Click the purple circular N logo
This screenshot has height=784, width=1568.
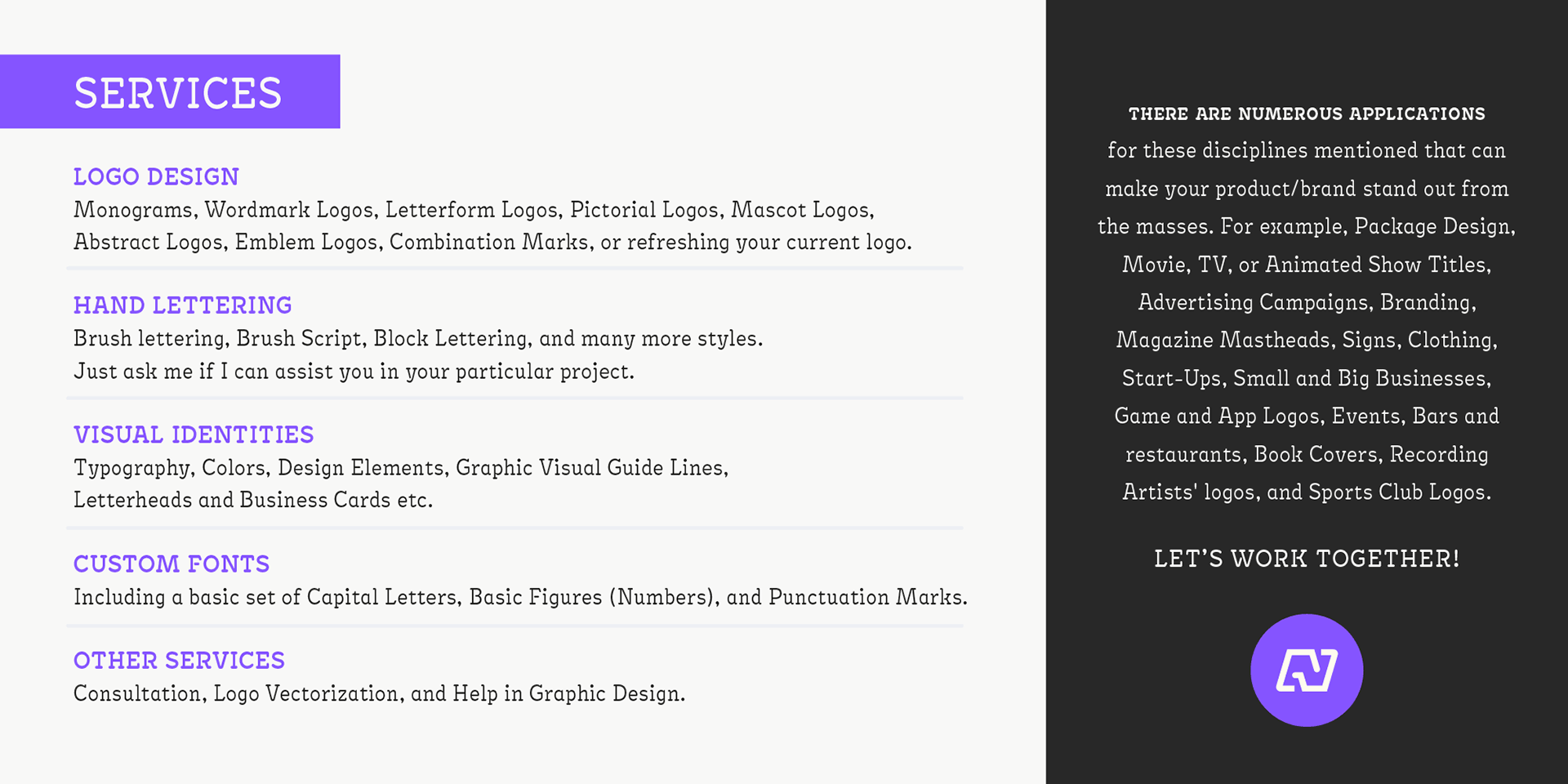pyautogui.click(x=1307, y=670)
